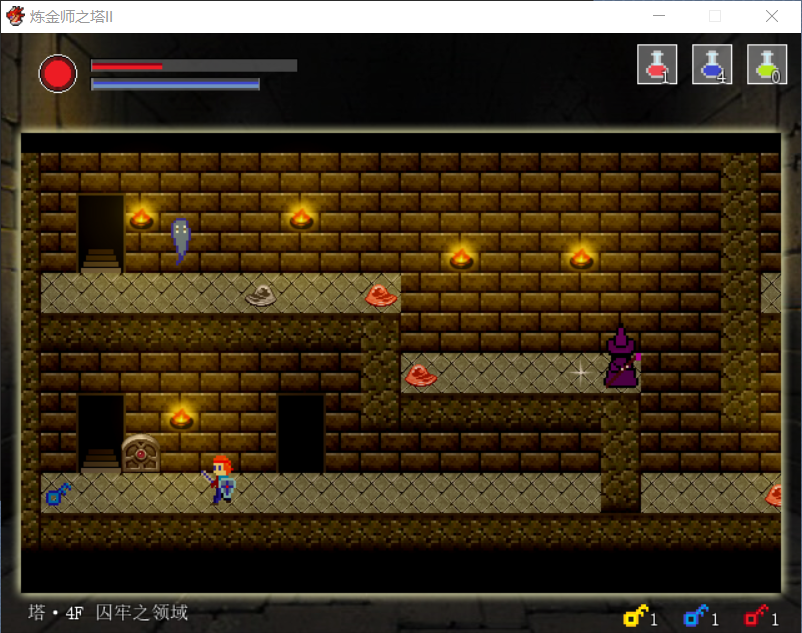Use the red health potion slot

(657, 64)
